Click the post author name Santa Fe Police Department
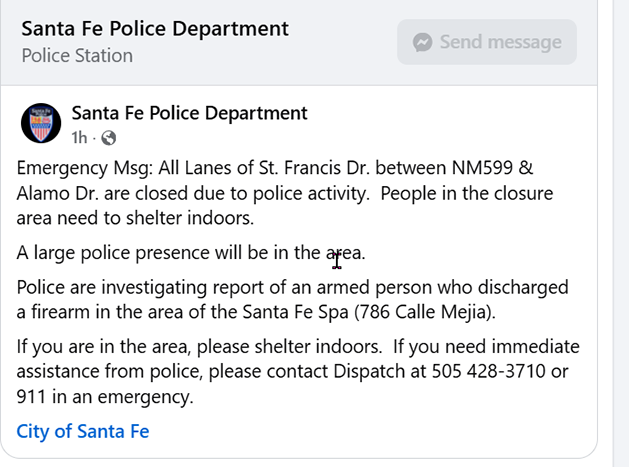This screenshot has height=467, width=629. pyautogui.click(x=189, y=113)
